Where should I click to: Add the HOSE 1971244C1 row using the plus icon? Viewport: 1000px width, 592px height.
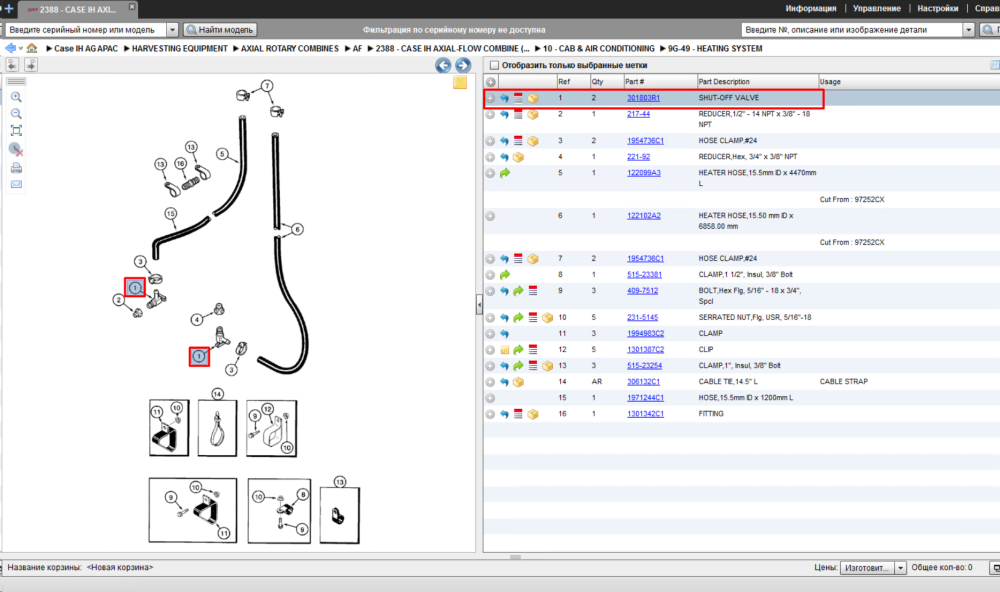point(490,398)
